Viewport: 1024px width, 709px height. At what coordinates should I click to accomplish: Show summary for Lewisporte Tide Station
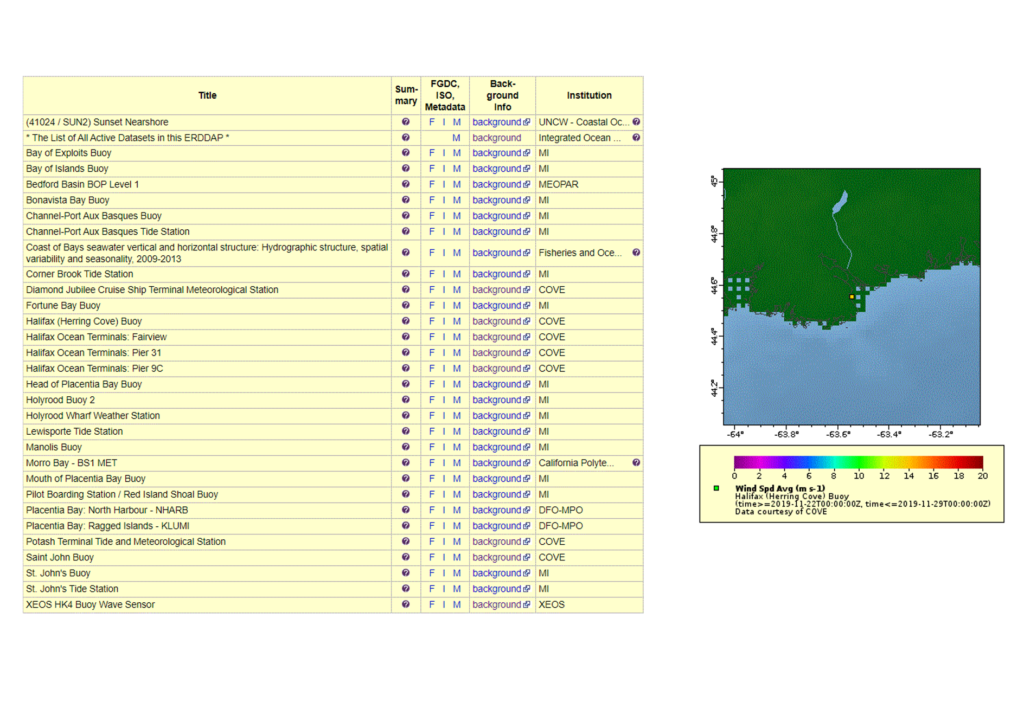pos(406,432)
